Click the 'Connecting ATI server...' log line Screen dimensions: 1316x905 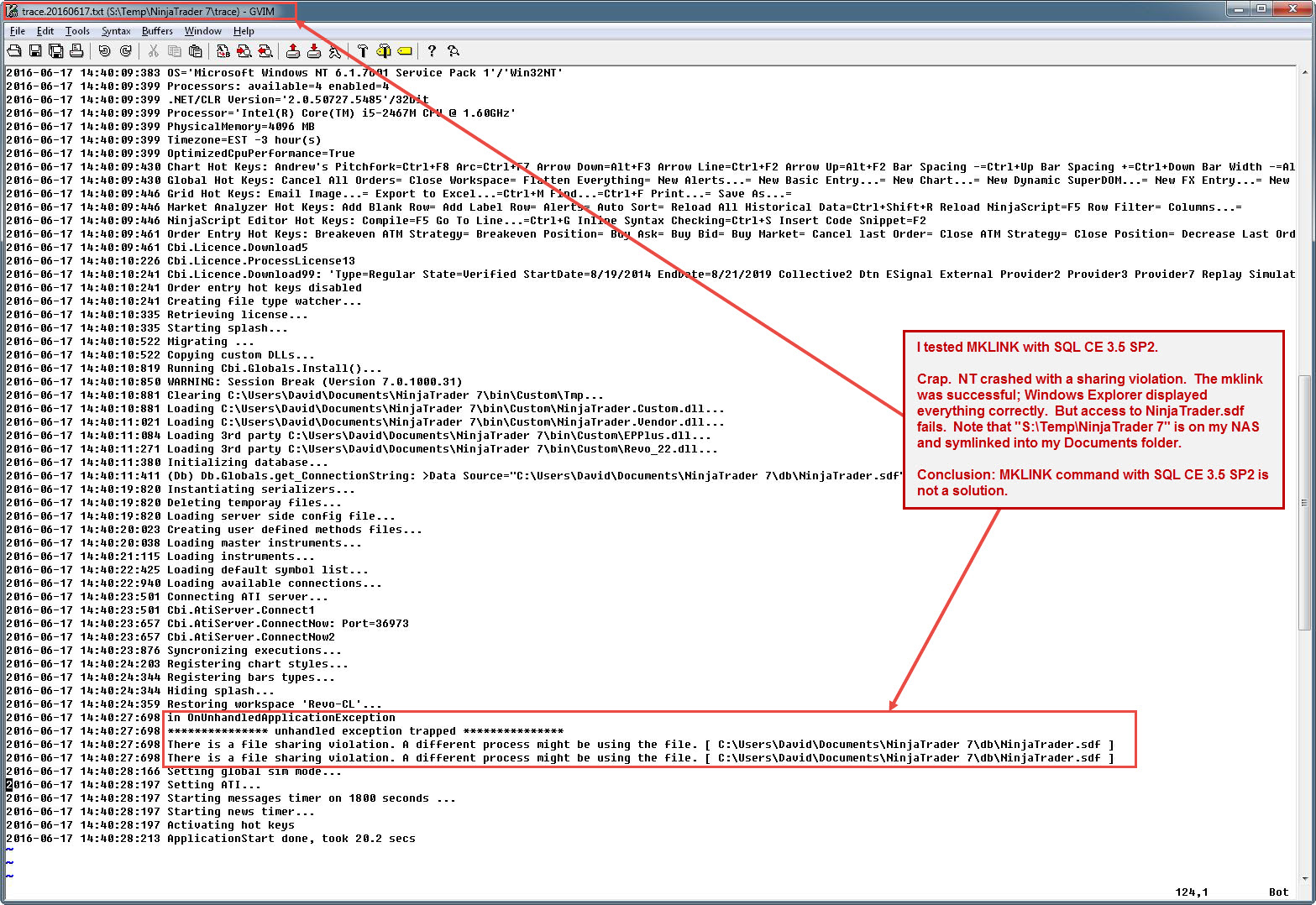(167, 597)
